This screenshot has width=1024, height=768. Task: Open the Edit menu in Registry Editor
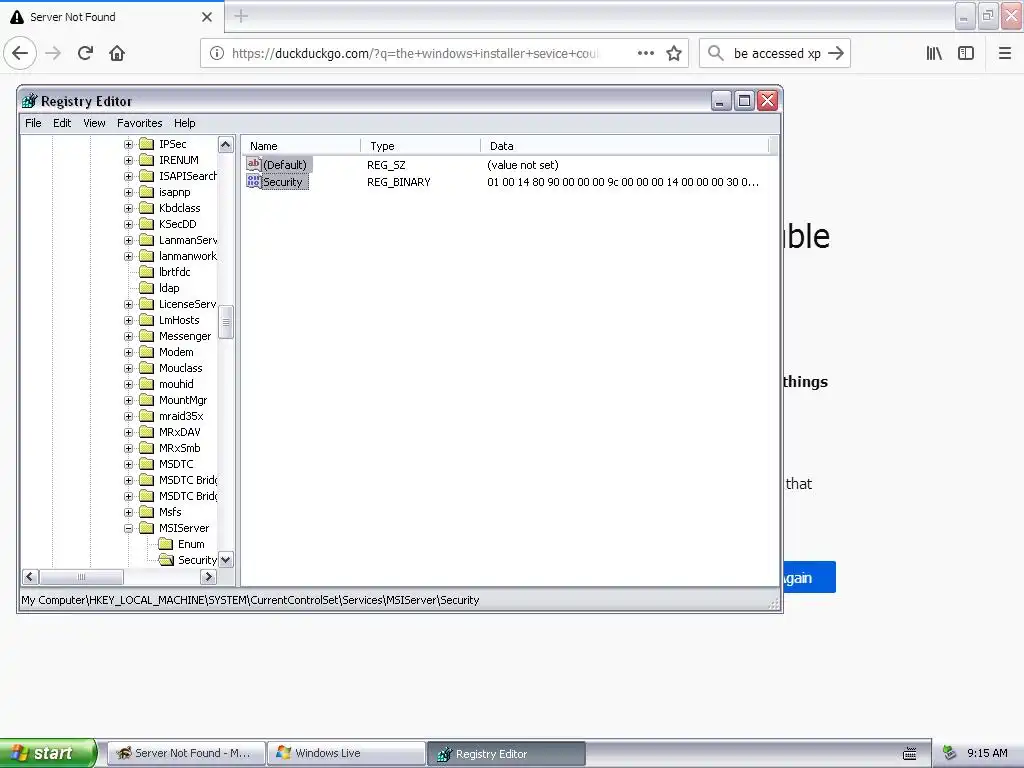[62, 123]
